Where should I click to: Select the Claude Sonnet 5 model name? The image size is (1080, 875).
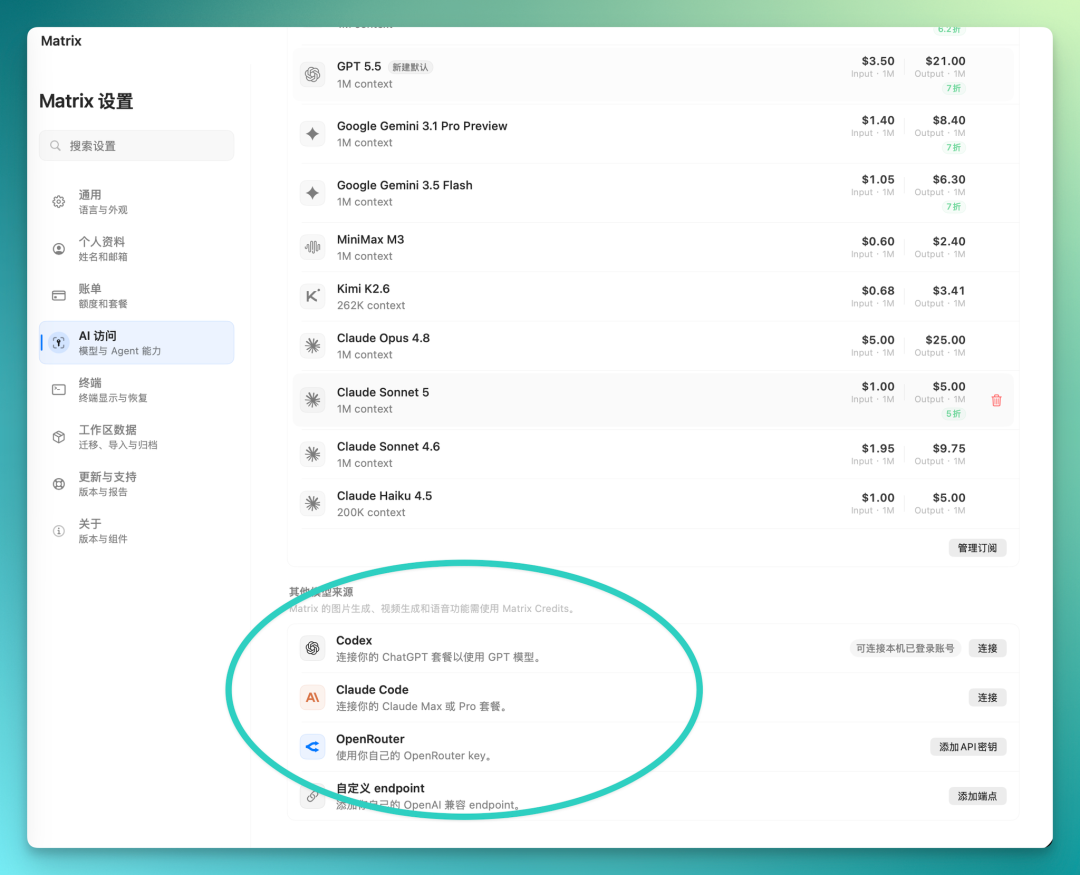pyautogui.click(x=383, y=392)
